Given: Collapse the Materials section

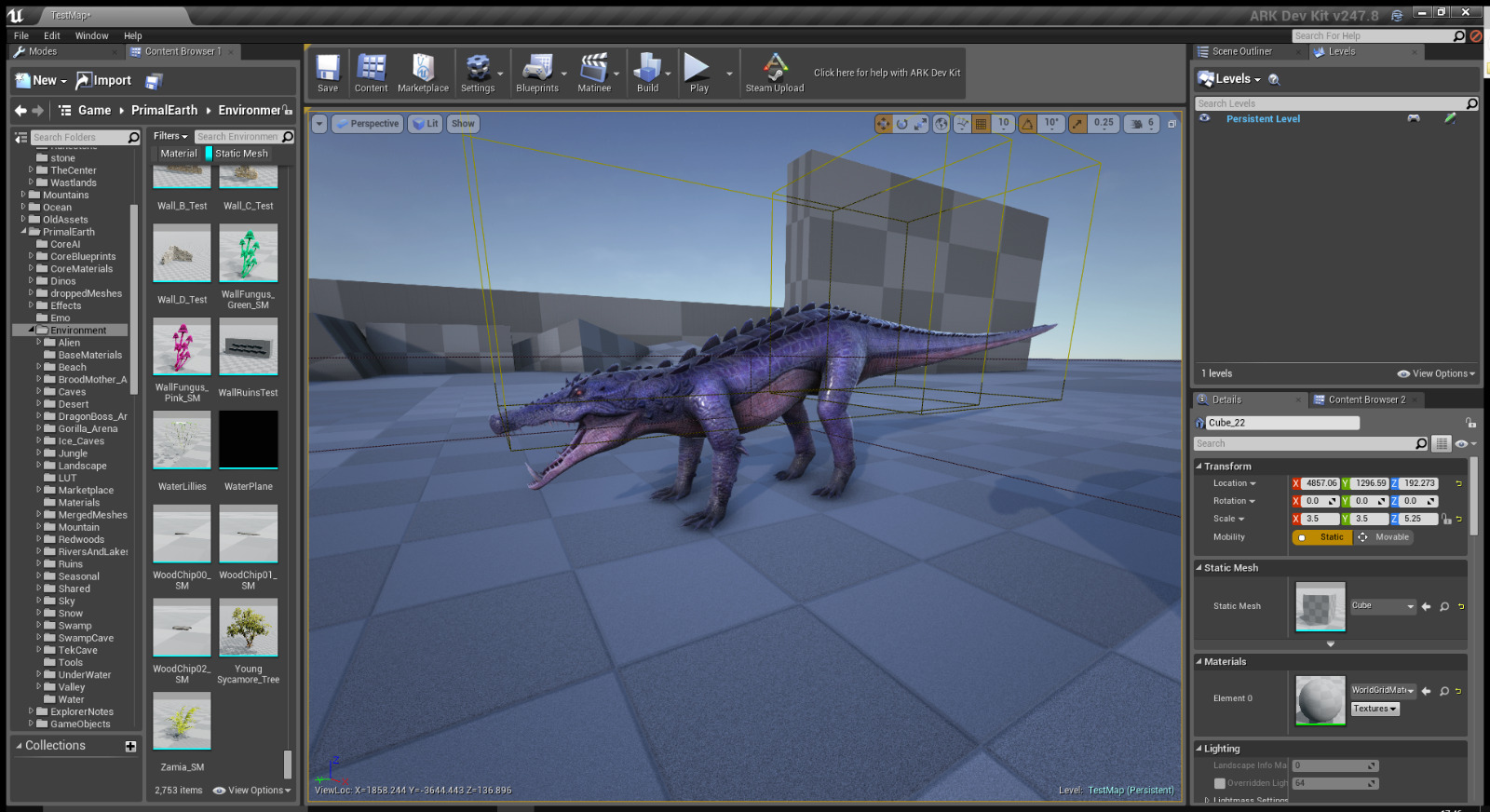Looking at the screenshot, I should [1199, 662].
